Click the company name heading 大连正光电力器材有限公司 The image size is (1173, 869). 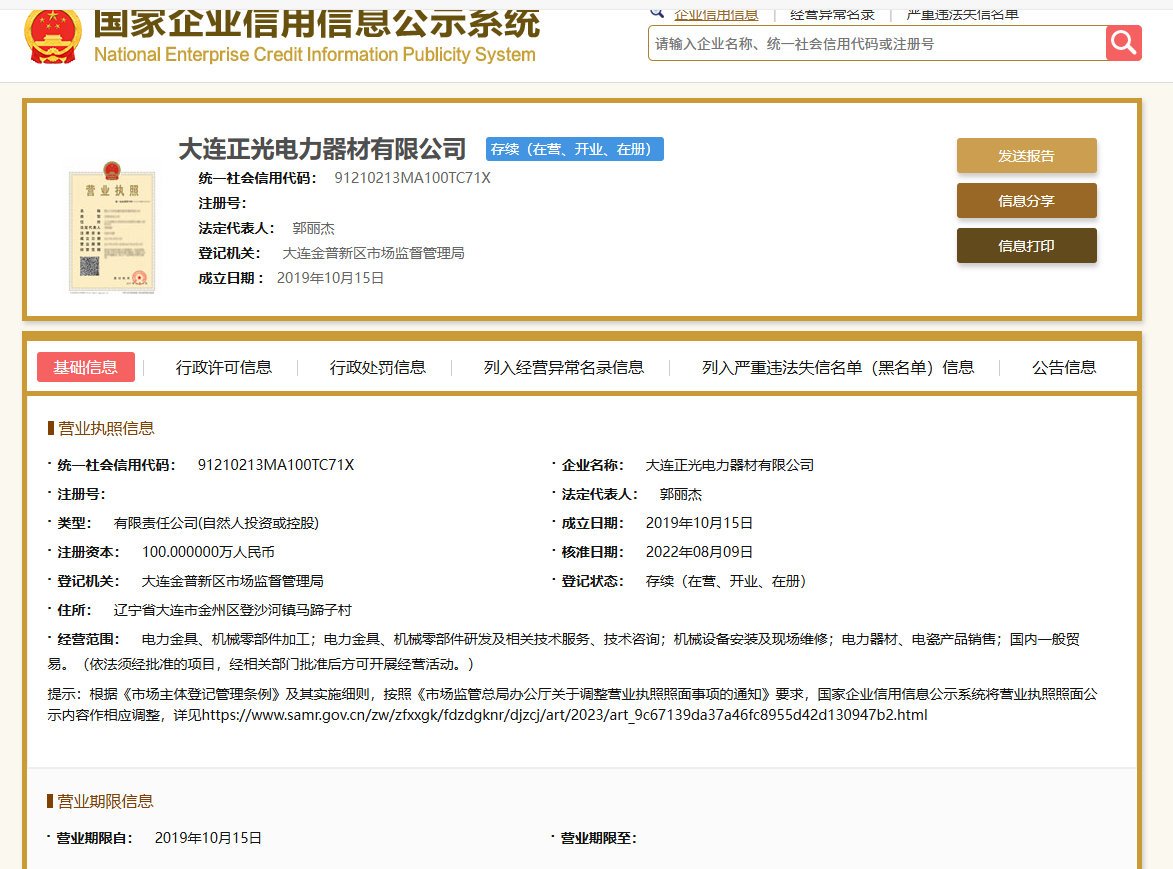(x=322, y=149)
